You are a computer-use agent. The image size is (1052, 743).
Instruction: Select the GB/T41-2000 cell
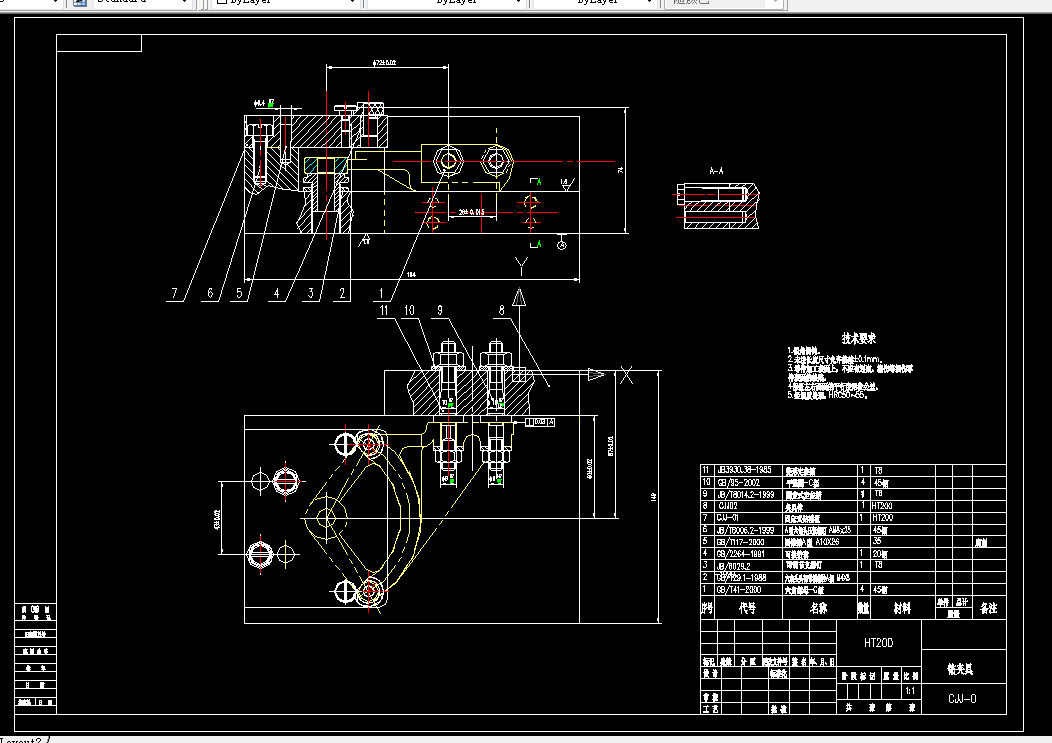coord(739,590)
